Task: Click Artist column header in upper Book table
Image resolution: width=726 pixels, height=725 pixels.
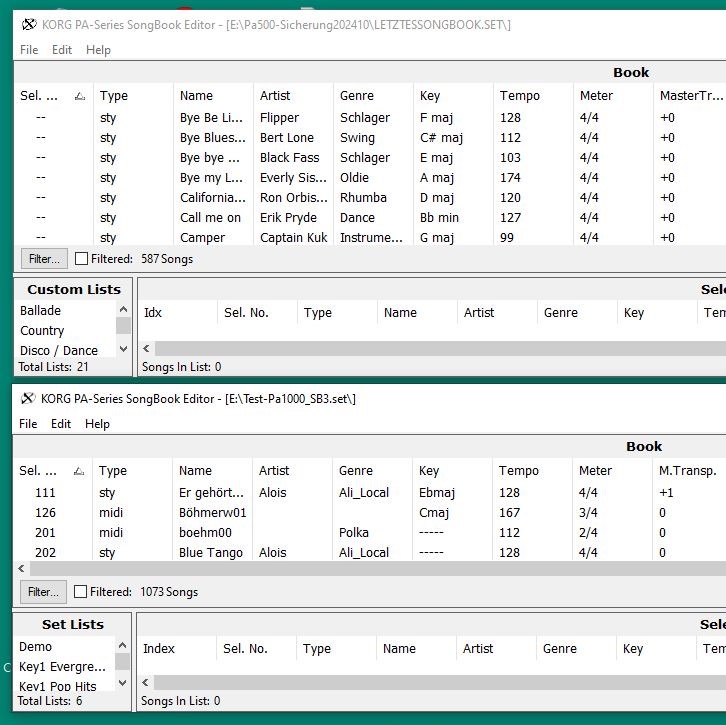Action: click(x=294, y=96)
